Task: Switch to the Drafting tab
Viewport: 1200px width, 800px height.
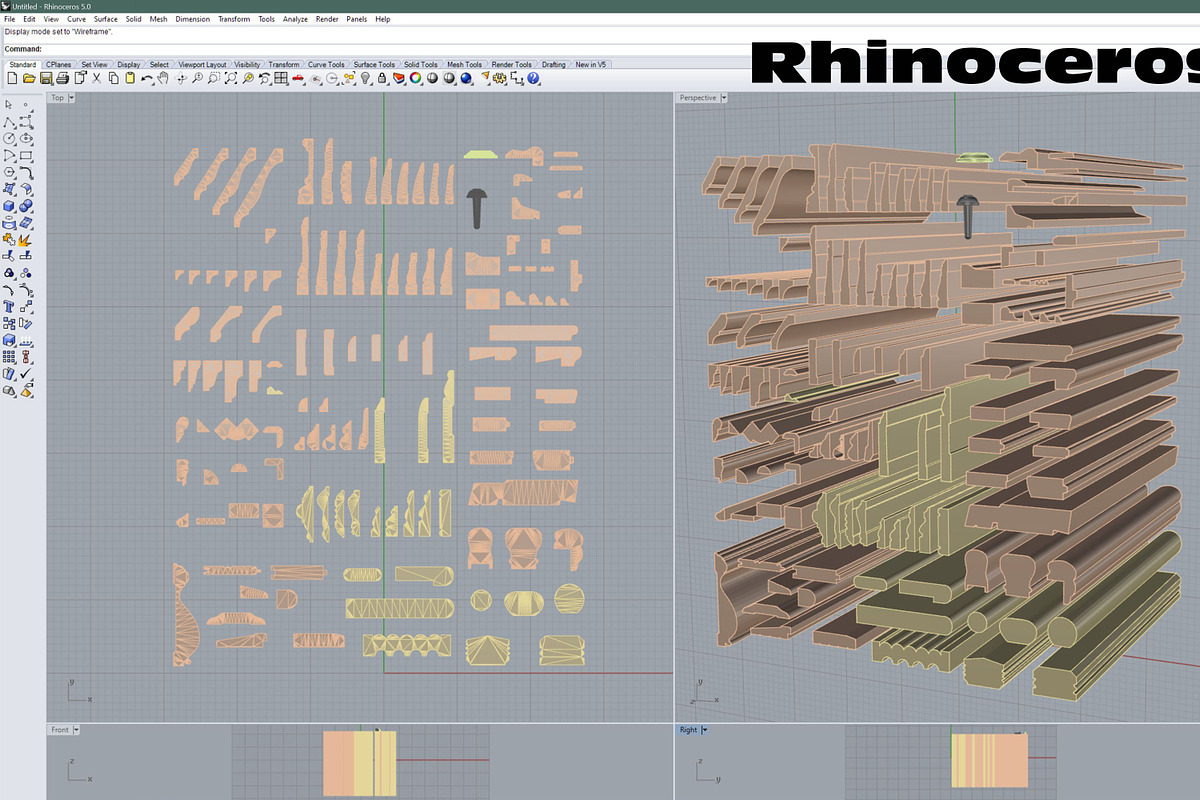Action: pyautogui.click(x=553, y=64)
